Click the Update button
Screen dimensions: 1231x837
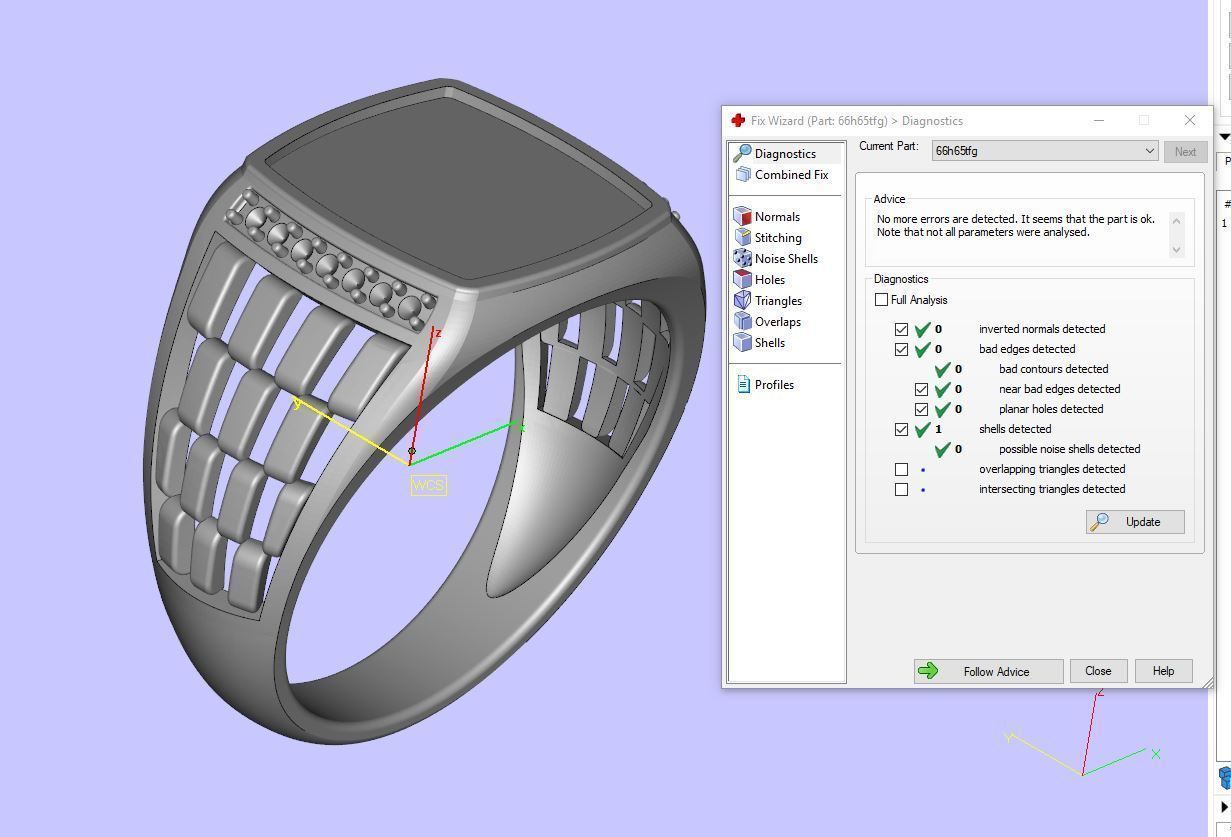click(1135, 521)
